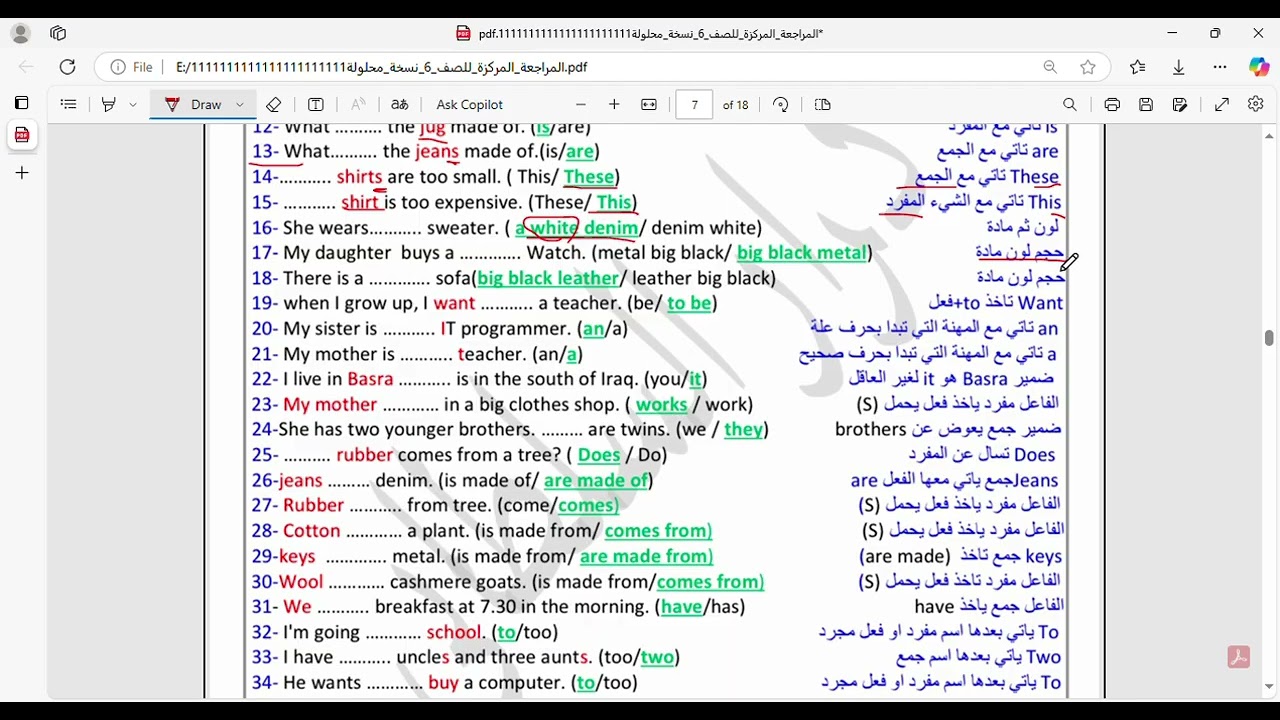Viewport: 1280px width, 720px height.
Task: Click the green 'they' in line 24
Action: [x=743, y=430]
